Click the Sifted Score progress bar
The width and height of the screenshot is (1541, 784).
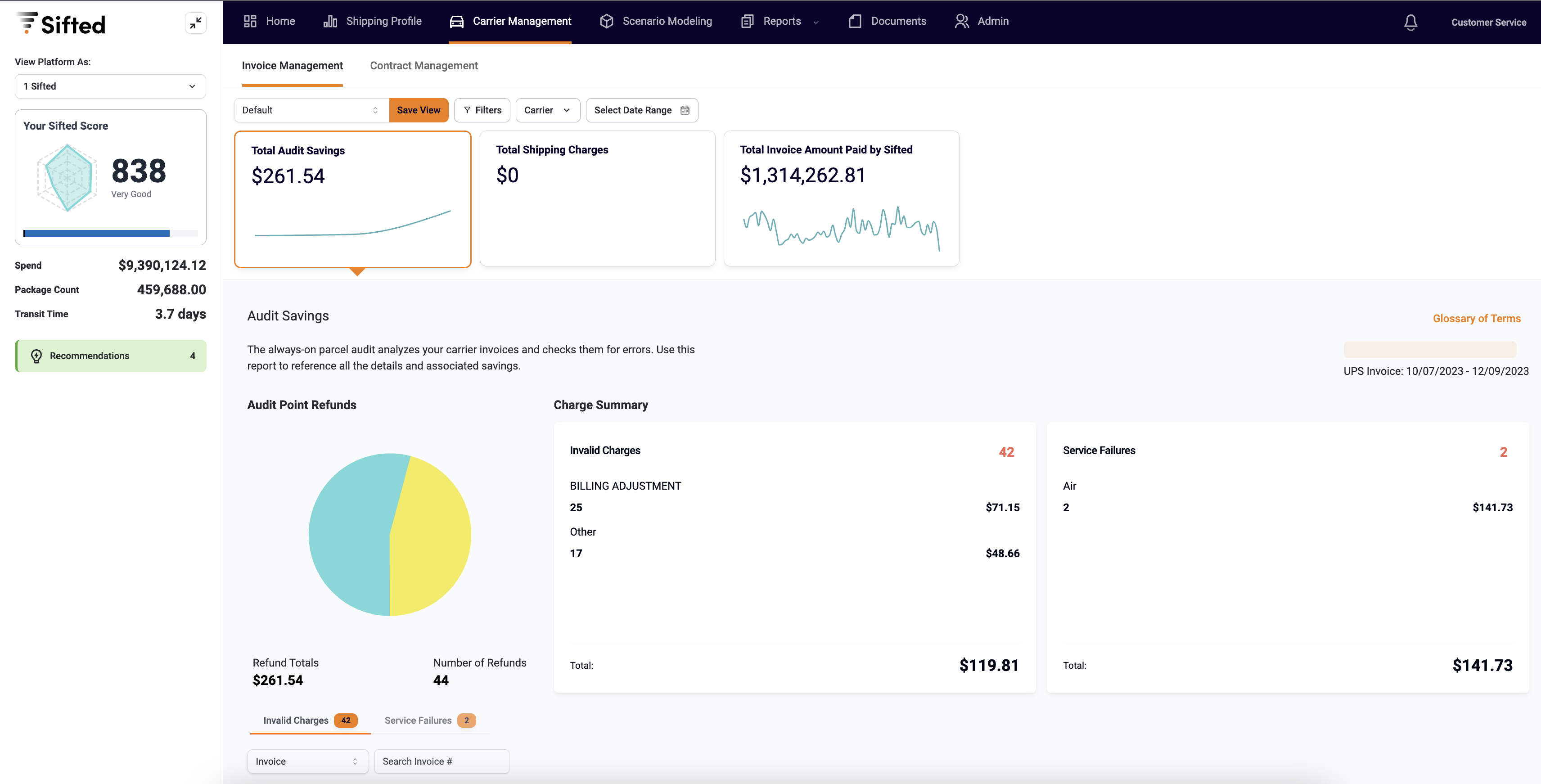click(x=110, y=233)
